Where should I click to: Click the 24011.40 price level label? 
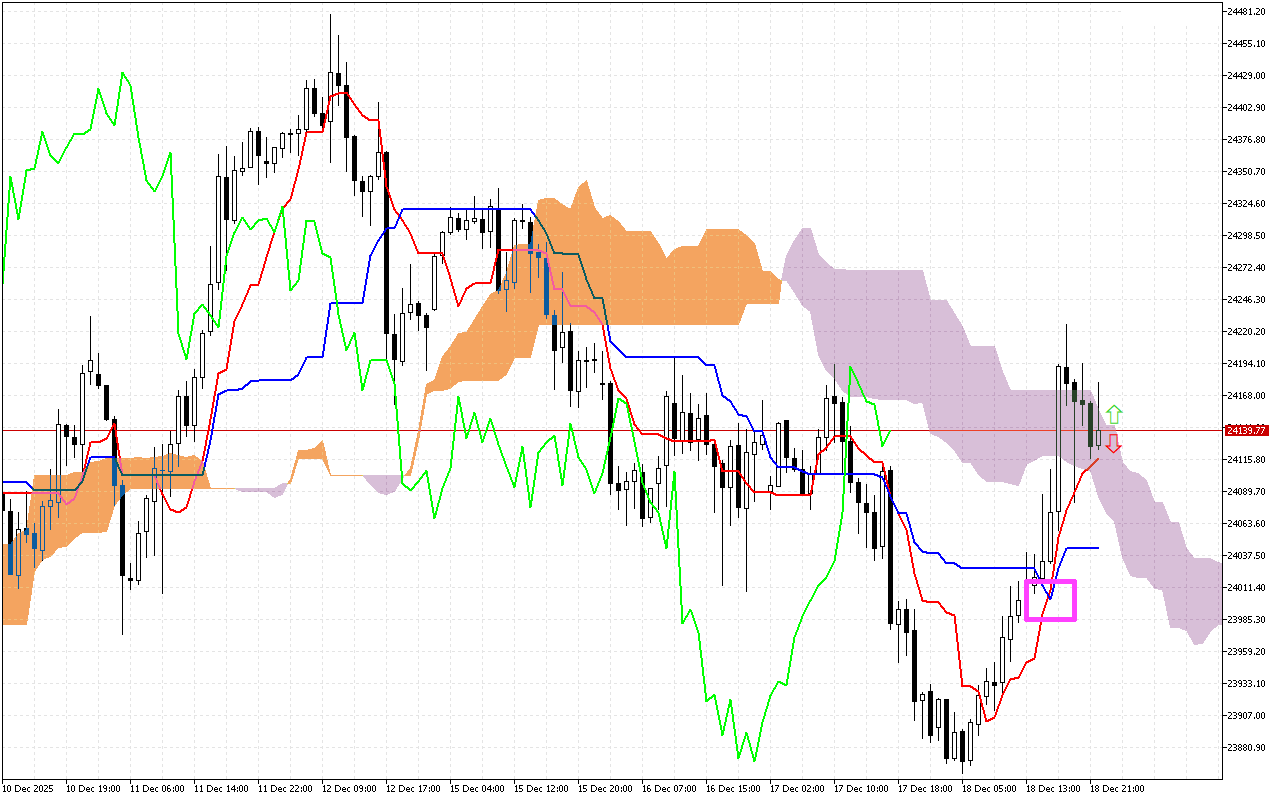(1247, 587)
